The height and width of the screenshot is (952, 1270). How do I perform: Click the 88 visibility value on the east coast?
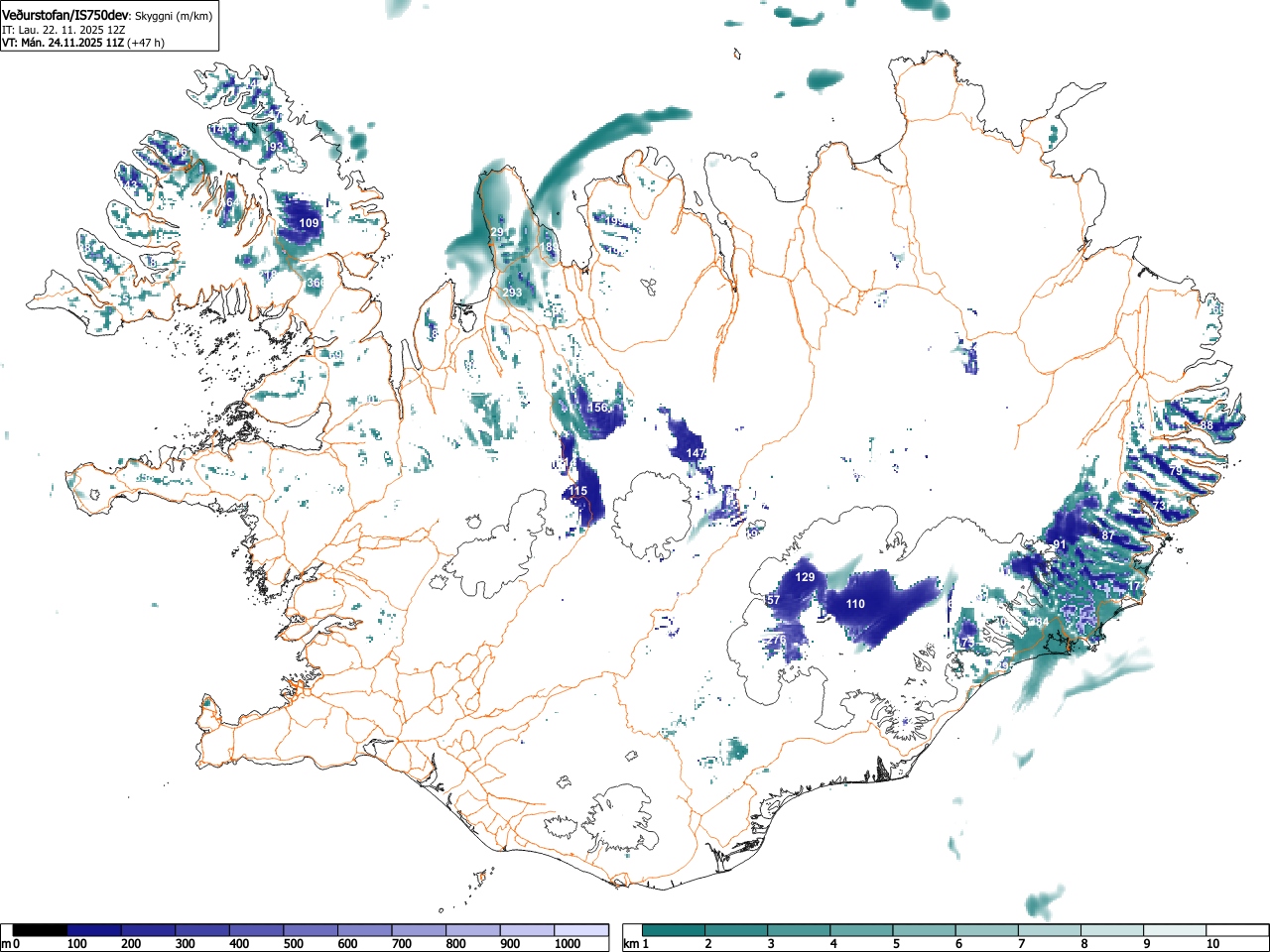pos(1206,425)
